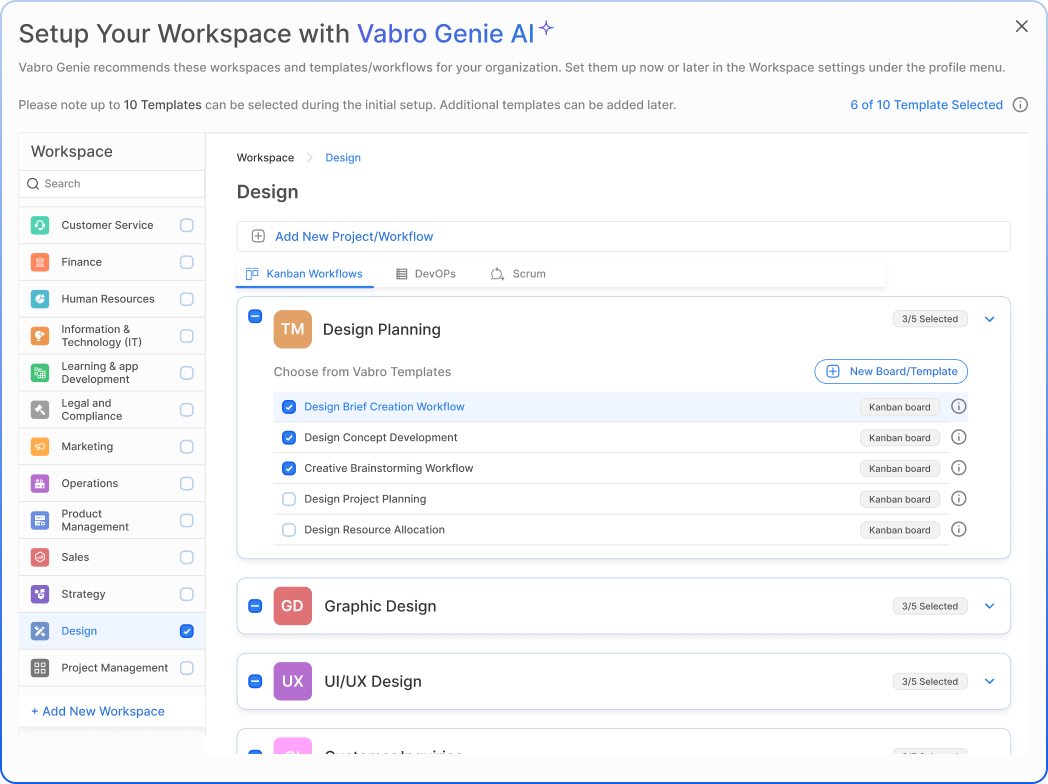Click the New Board/Template button
1048x784 pixels.
tap(891, 372)
